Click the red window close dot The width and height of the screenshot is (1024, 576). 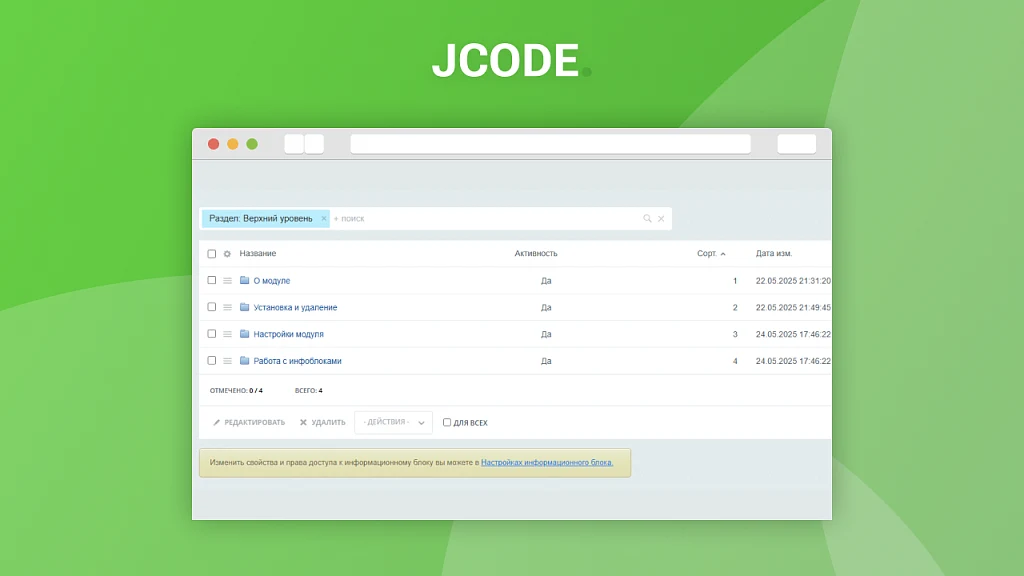coord(214,144)
